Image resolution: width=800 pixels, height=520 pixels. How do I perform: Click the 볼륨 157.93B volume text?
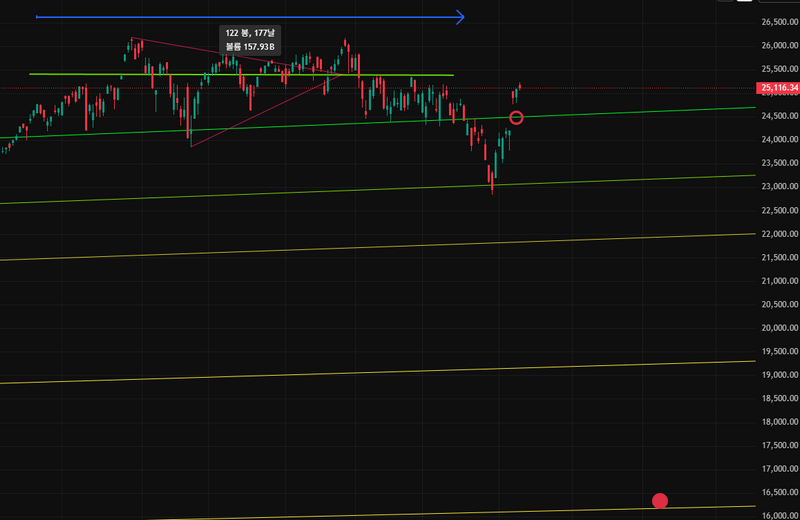coord(250,47)
